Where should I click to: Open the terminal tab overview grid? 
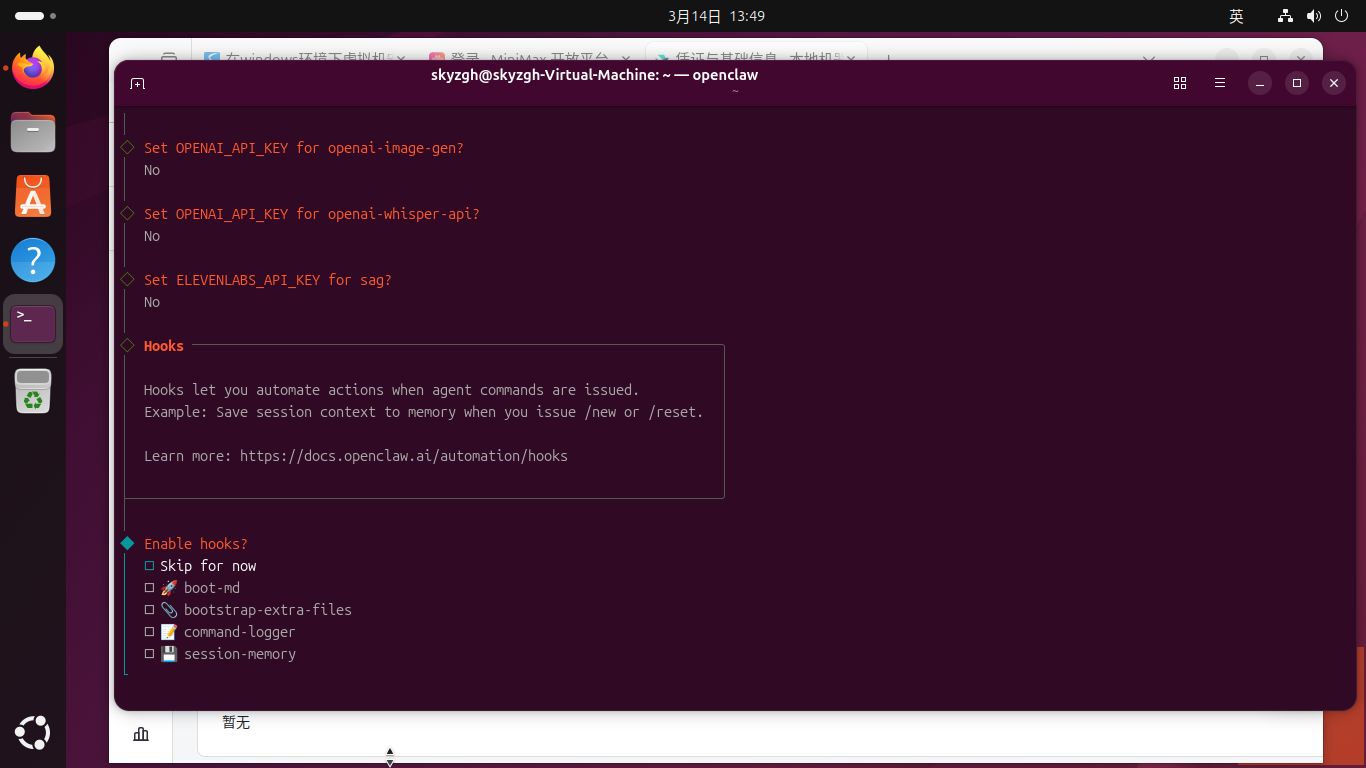click(x=1180, y=84)
